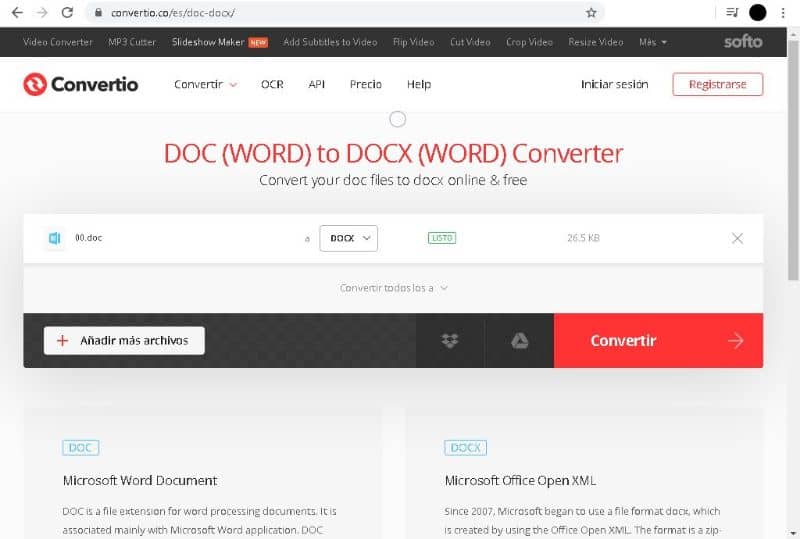Image resolution: width=800 pixels, height=539 pixels.
Task: Click the plus icon in Añadir más archivos
Action: pos(62,340)
